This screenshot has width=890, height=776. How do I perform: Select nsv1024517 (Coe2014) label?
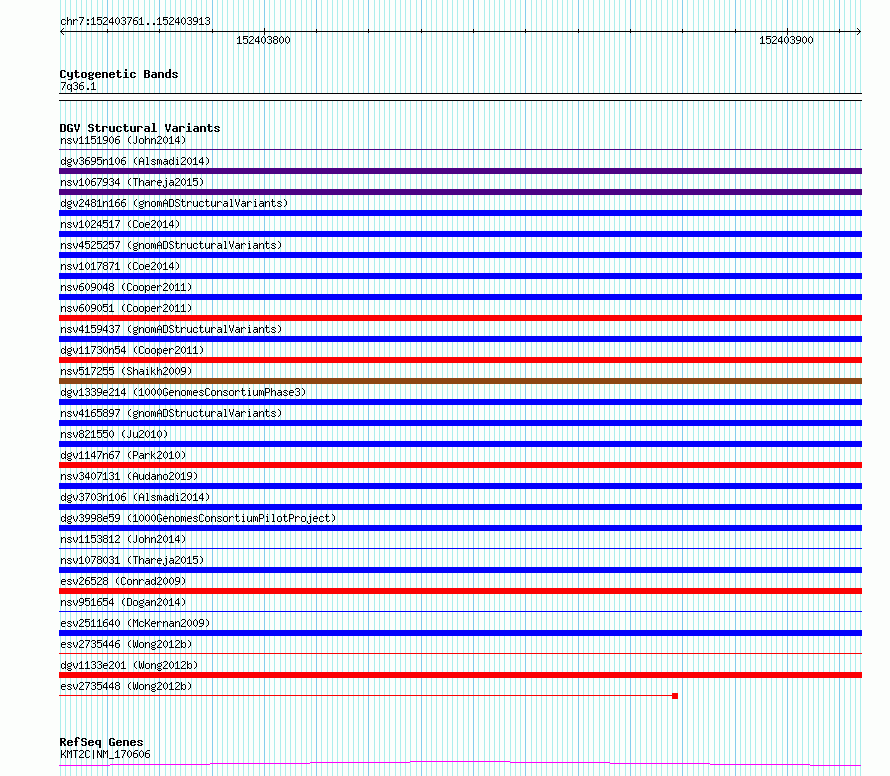120,224
